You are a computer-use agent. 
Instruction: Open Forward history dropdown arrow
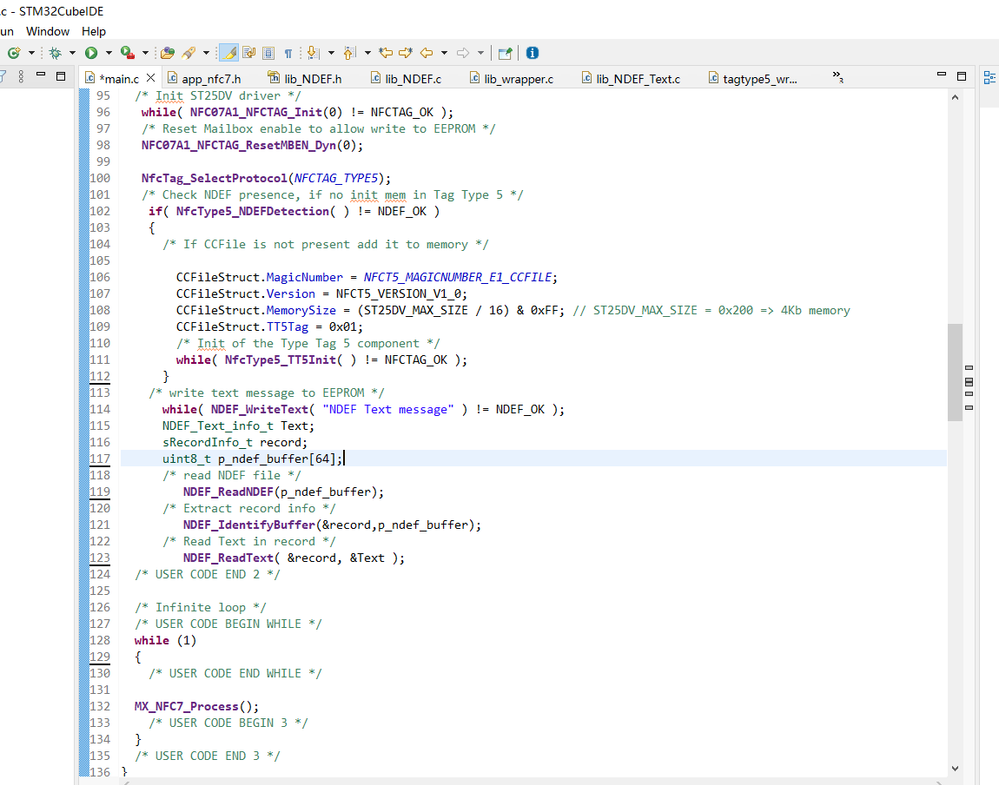(x=481, y=53)
